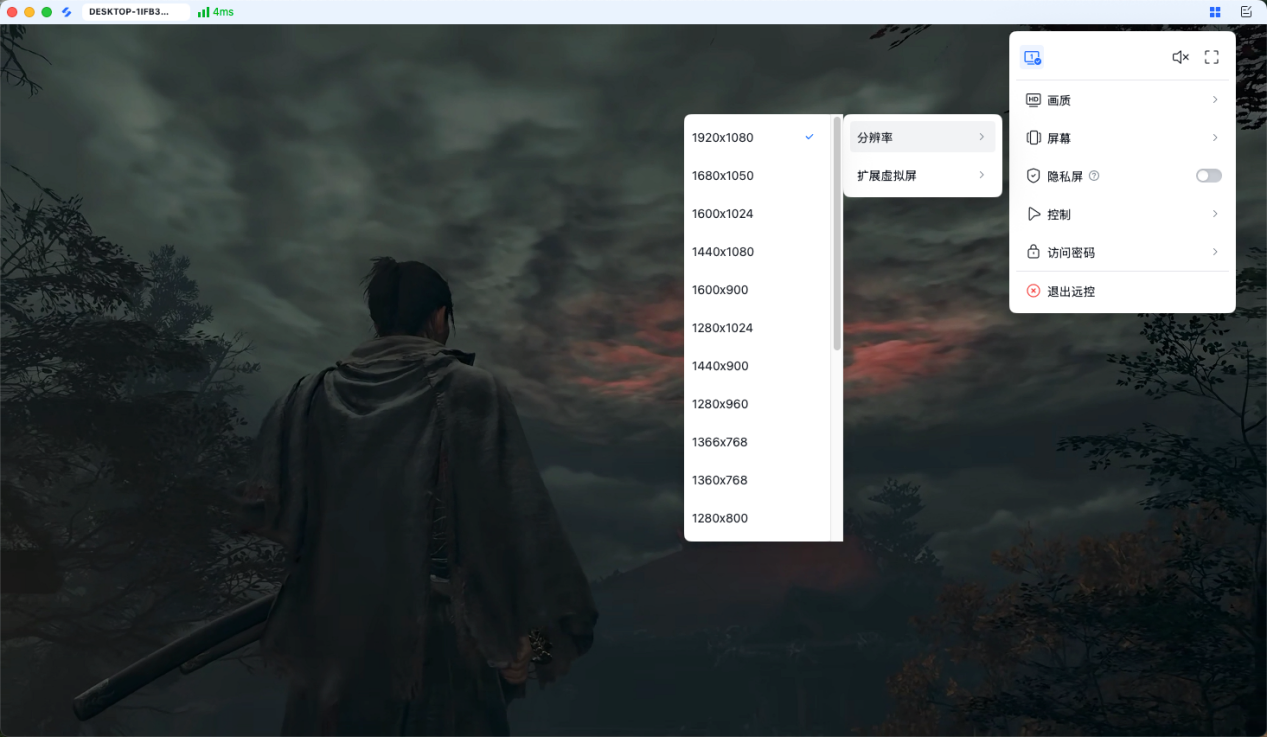Click the 屏幕 screen icon
The width and height of the screenshot is (1267, 737).
[1034, 138]
